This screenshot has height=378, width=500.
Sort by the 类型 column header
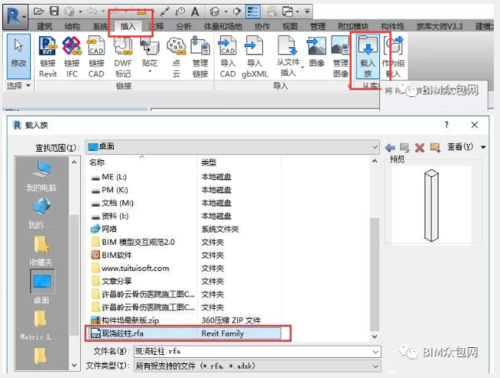[239, 162]
